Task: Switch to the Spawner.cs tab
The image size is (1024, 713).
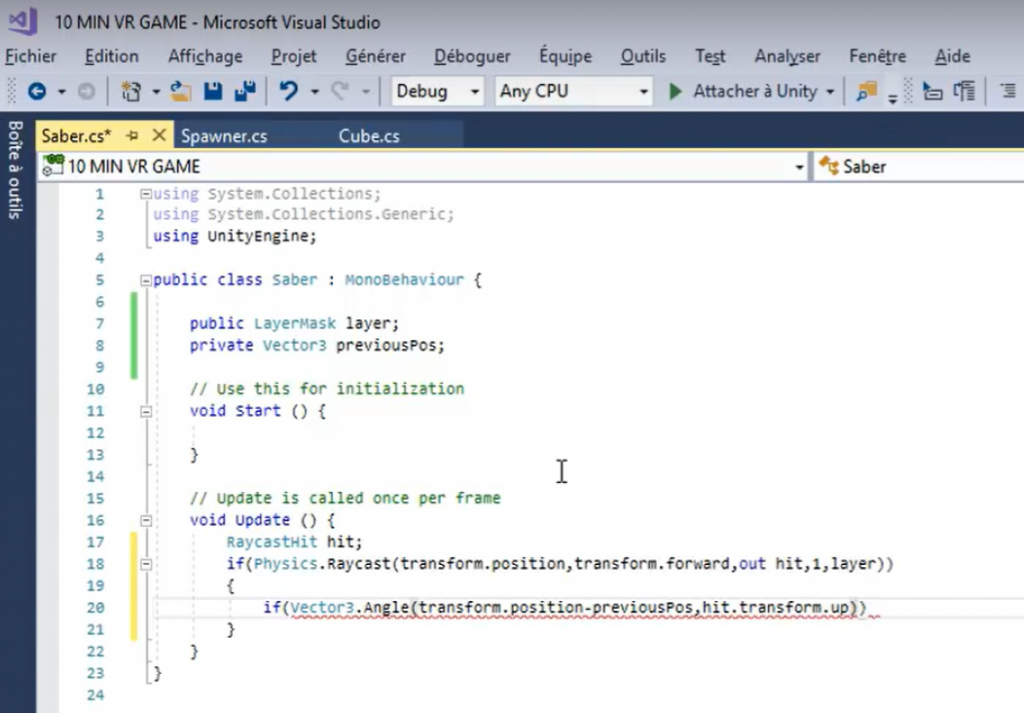Action: pyautogui.click(x=224, y=136)
